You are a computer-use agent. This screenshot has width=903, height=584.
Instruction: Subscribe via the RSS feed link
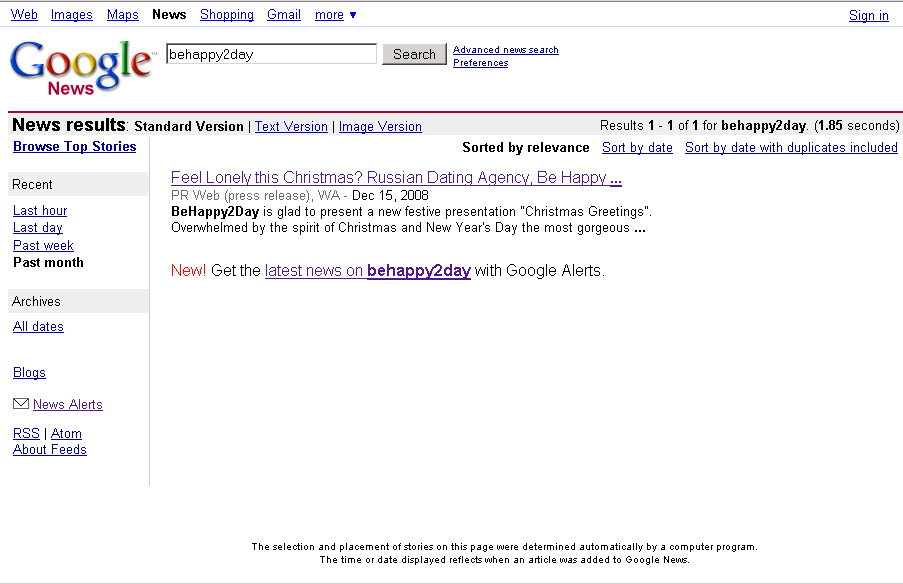26,434
